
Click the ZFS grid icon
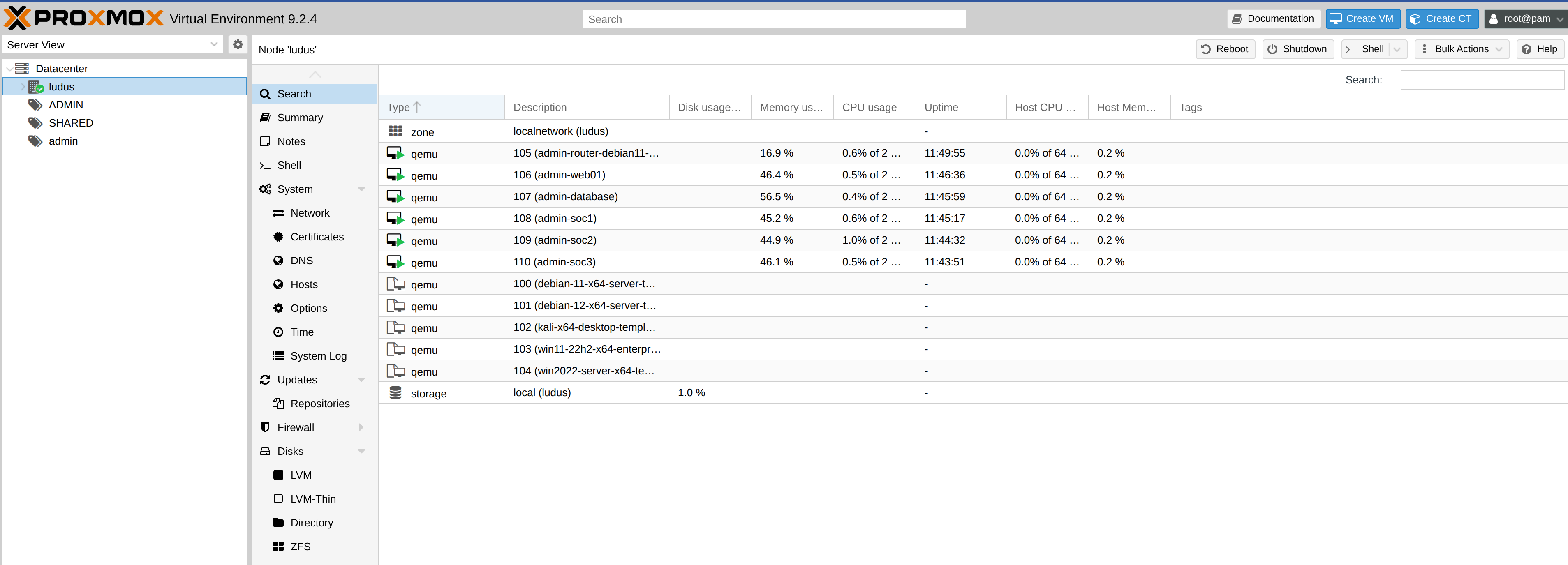pyautogui.click(x=278, y=546)
